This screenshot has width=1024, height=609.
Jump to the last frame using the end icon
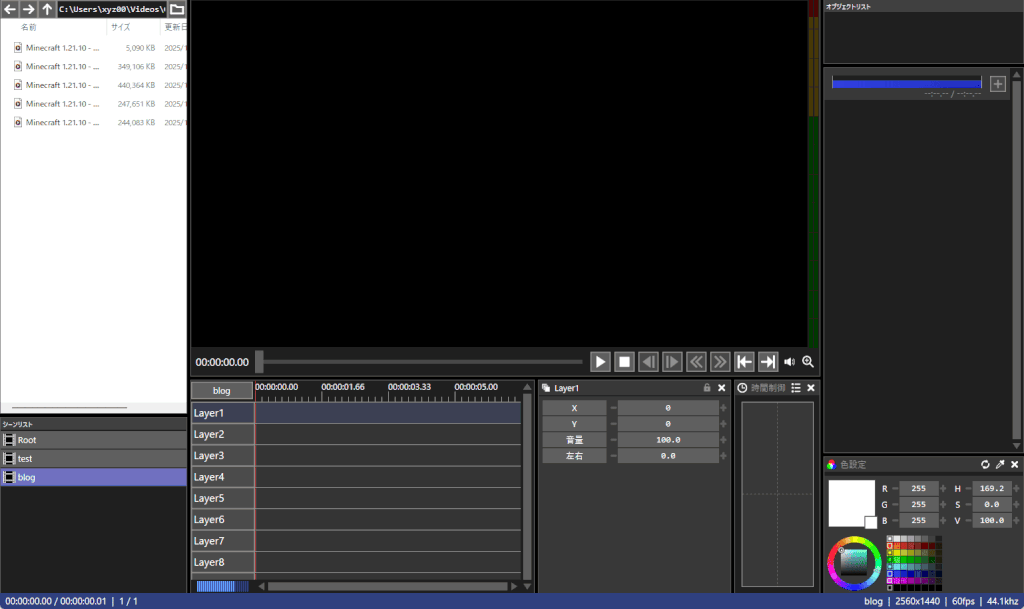click(768, 361)
